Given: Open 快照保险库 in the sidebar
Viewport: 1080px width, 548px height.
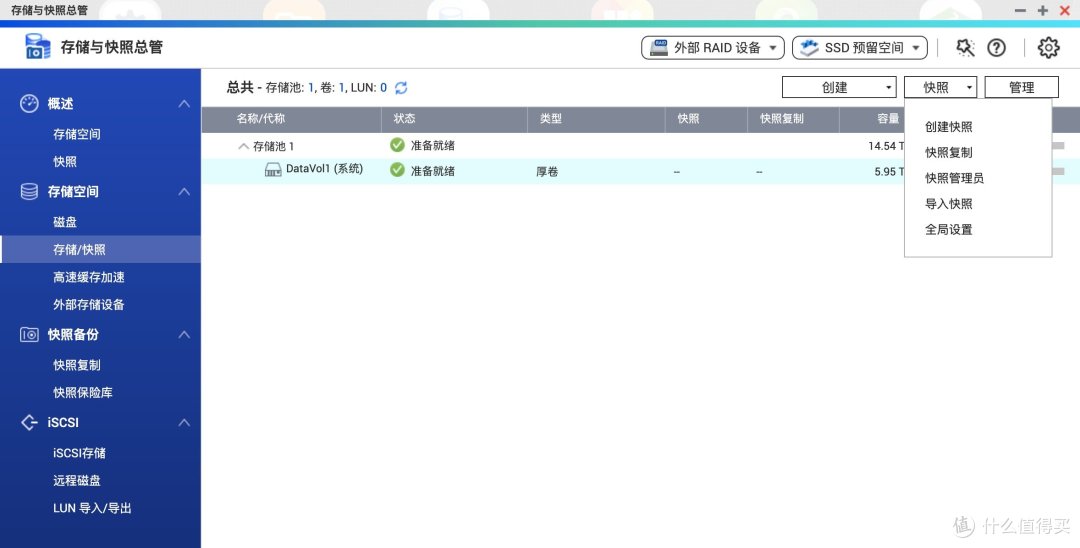Looking at the screenshot, I should (83, 393).
